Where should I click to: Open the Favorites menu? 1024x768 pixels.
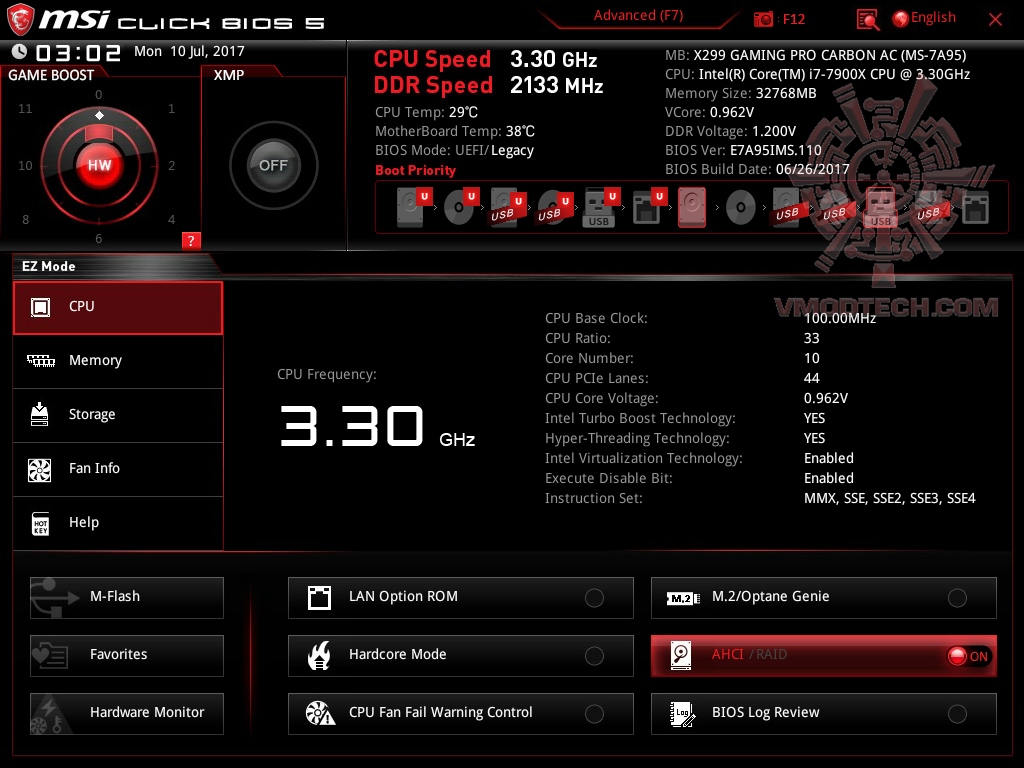[x=127, y=655]
